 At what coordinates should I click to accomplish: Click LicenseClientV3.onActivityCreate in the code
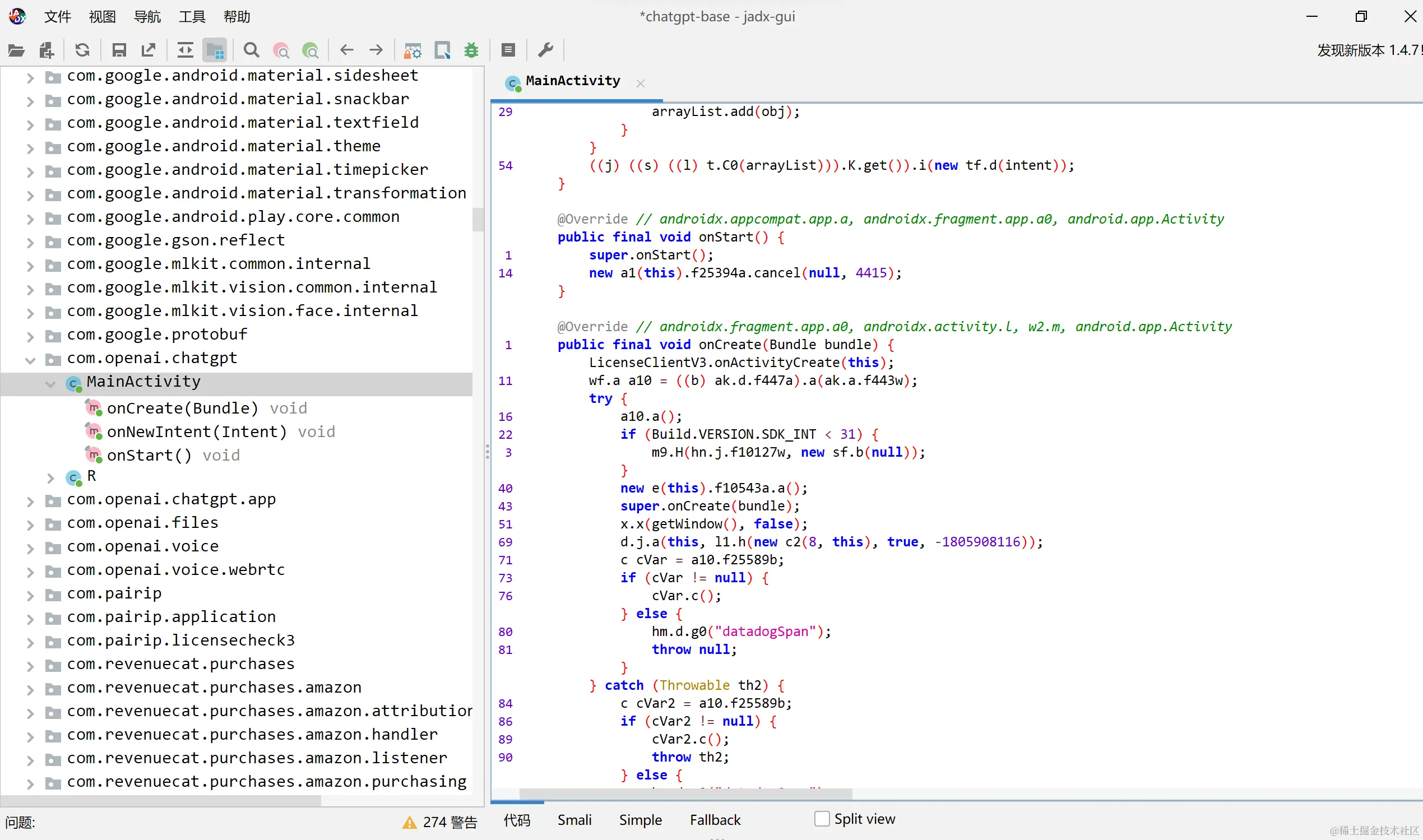(x=715, y=362)
